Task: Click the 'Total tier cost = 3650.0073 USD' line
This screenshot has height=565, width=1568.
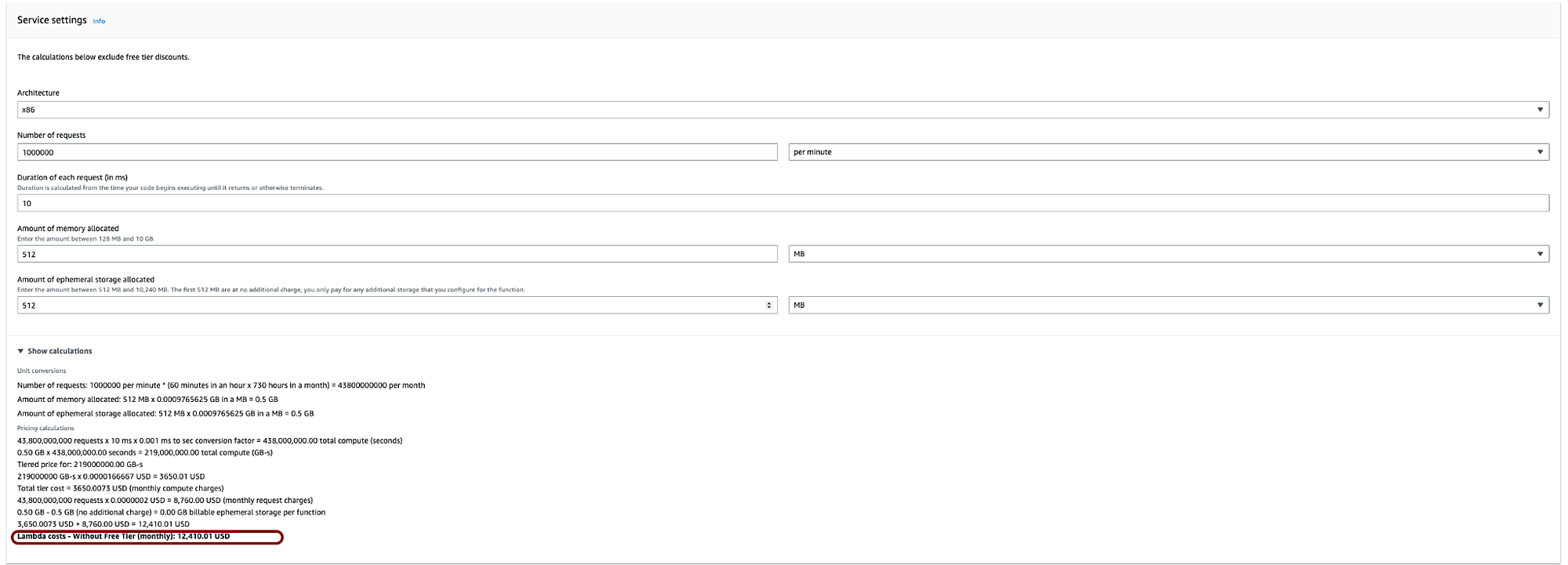Action: point(120,488)
